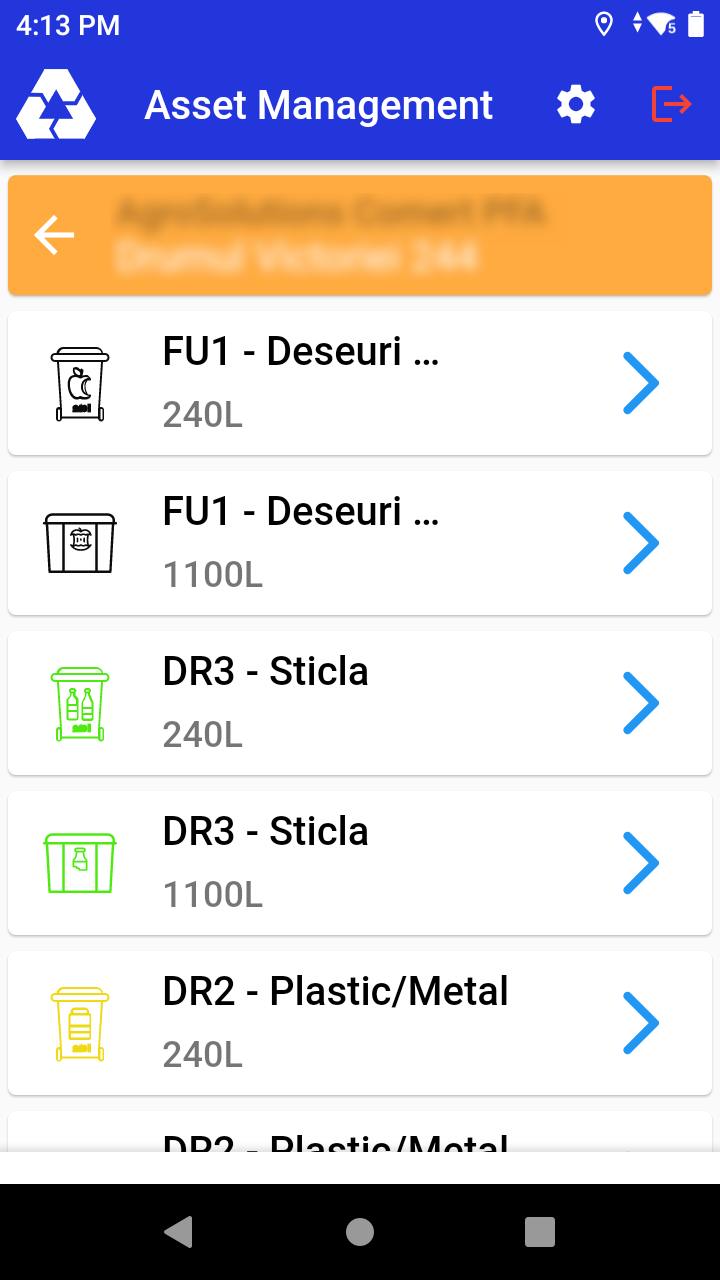Tap the red logout icon
Screen dimensions: 720x1280
tap(671, 104)
